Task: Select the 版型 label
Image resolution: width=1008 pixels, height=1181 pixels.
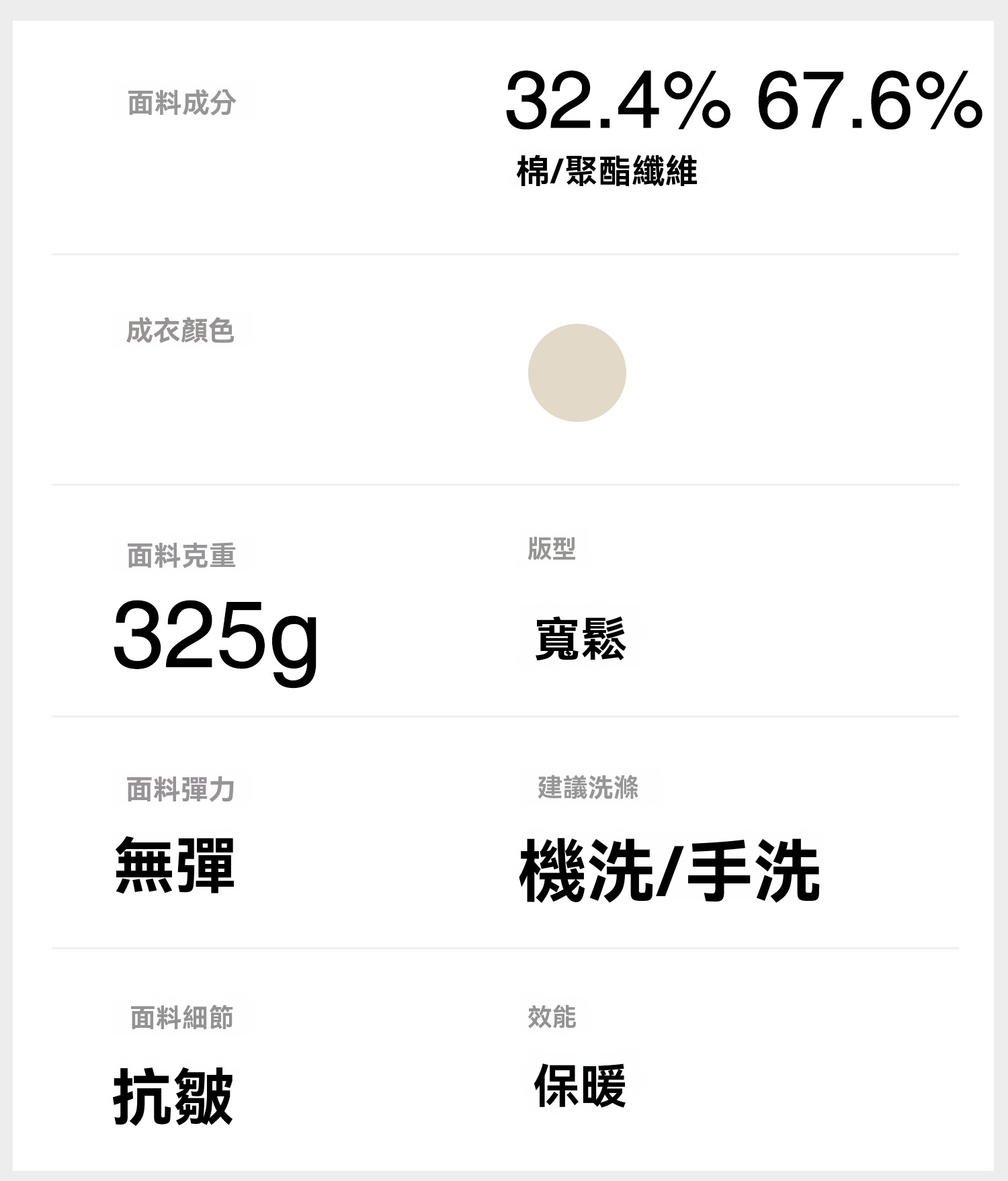Action: 552,549
